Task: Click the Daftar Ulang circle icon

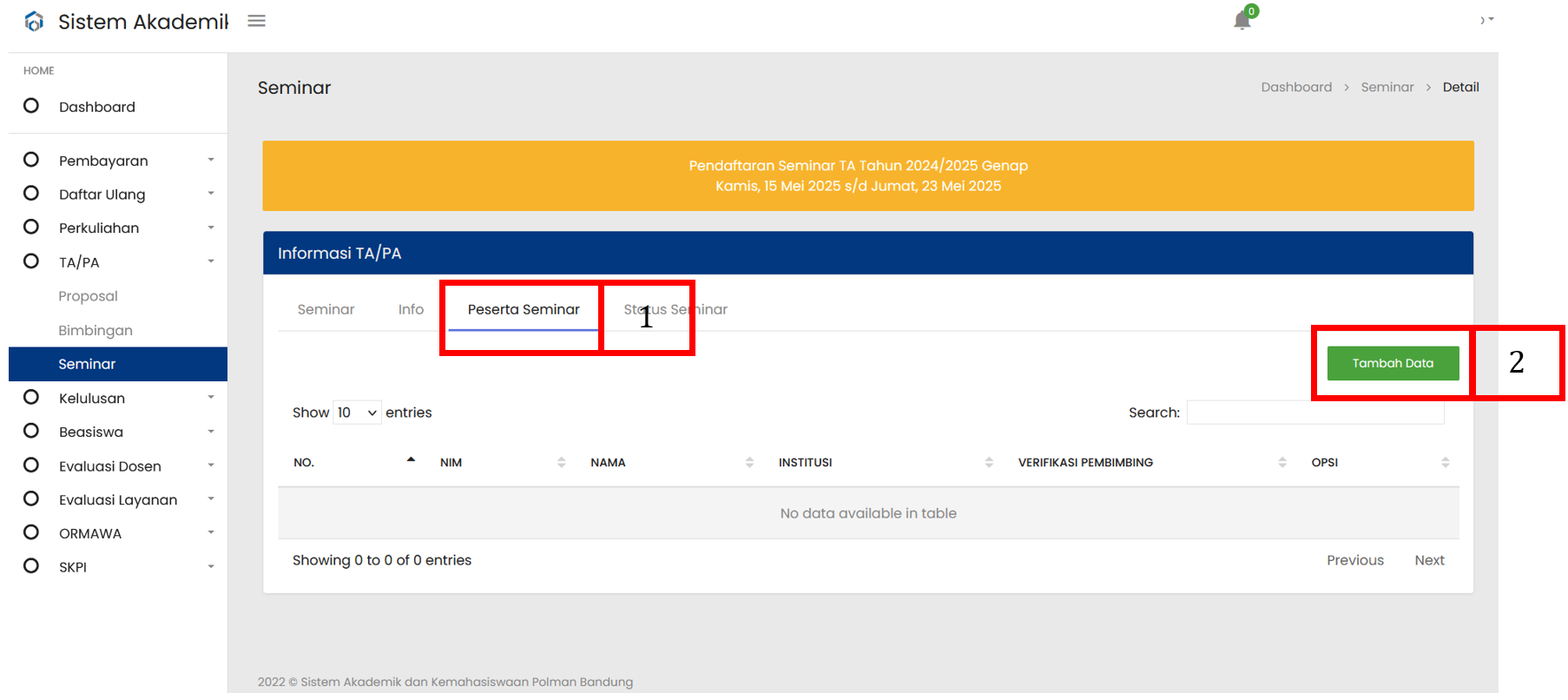Action: [31, 194]
